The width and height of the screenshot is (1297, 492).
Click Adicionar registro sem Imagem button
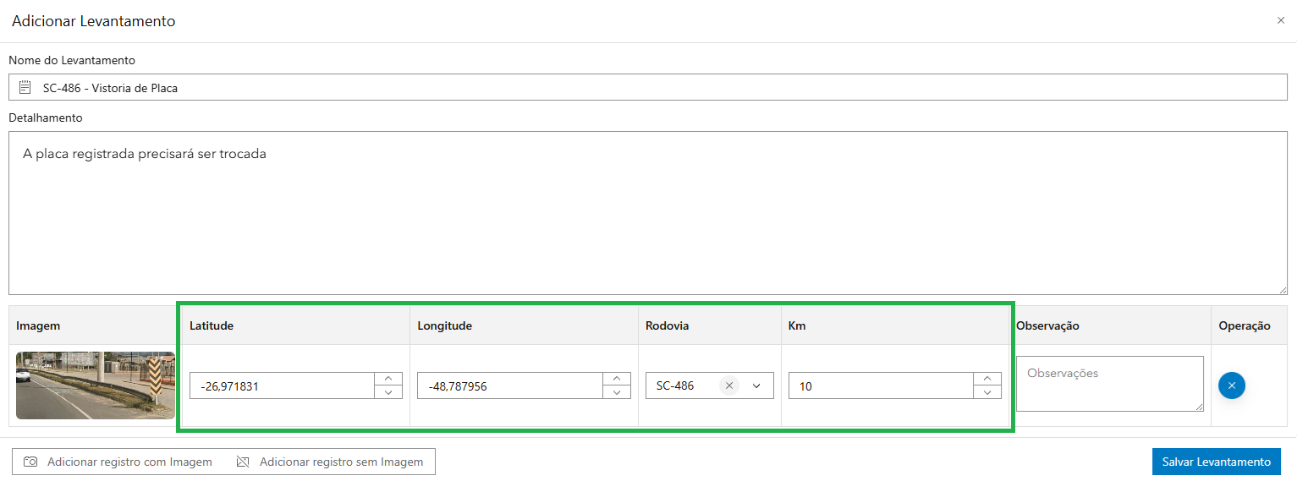point(330,462)
